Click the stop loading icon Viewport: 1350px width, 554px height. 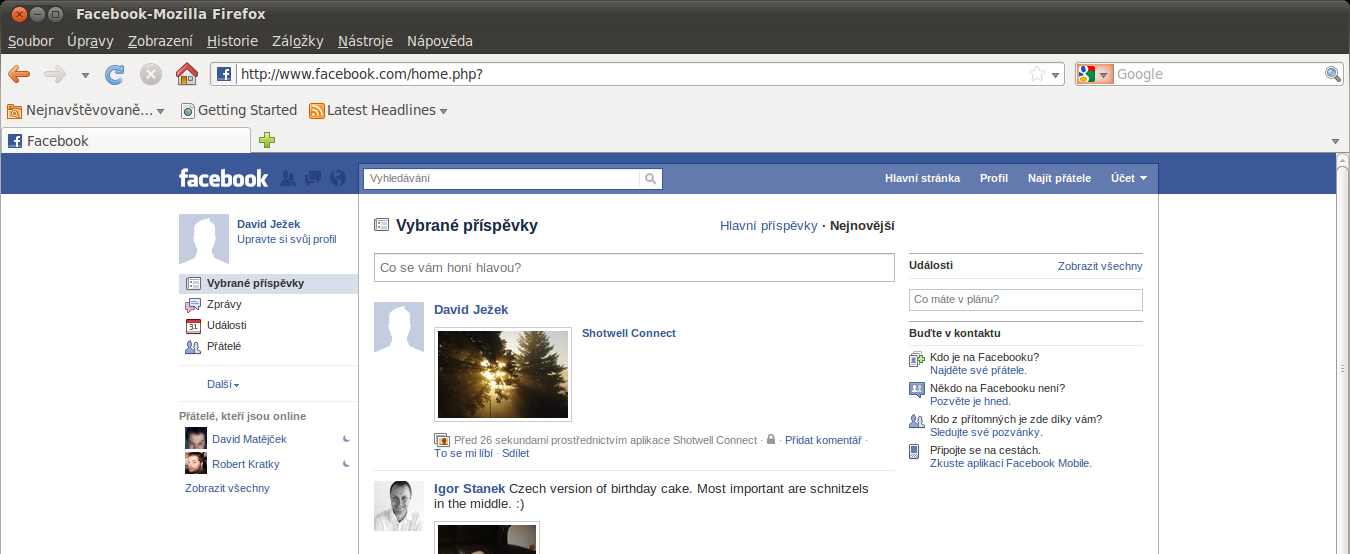[x=150, y=74]
